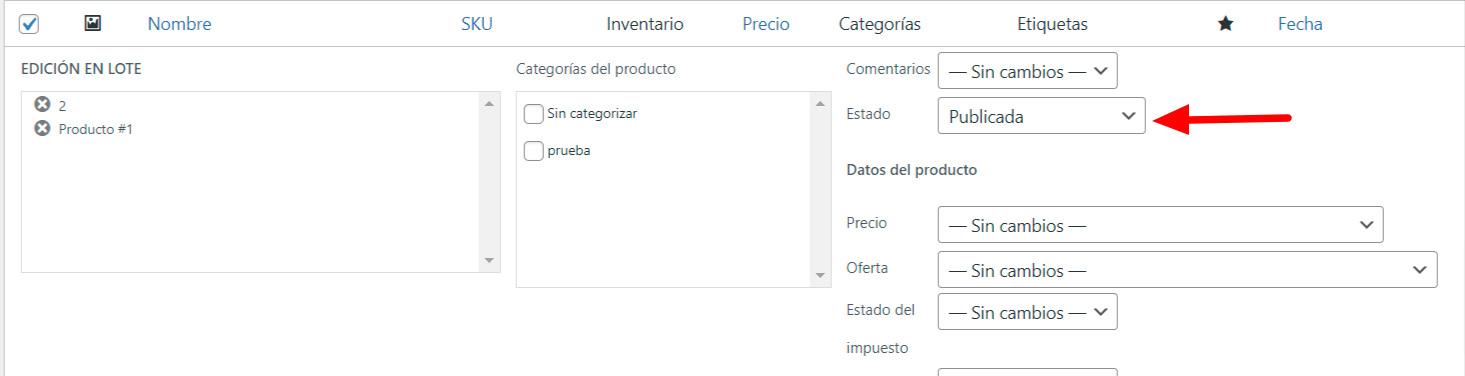
Task: Toggle the select-all products checkbox
Action: point(29,24)
